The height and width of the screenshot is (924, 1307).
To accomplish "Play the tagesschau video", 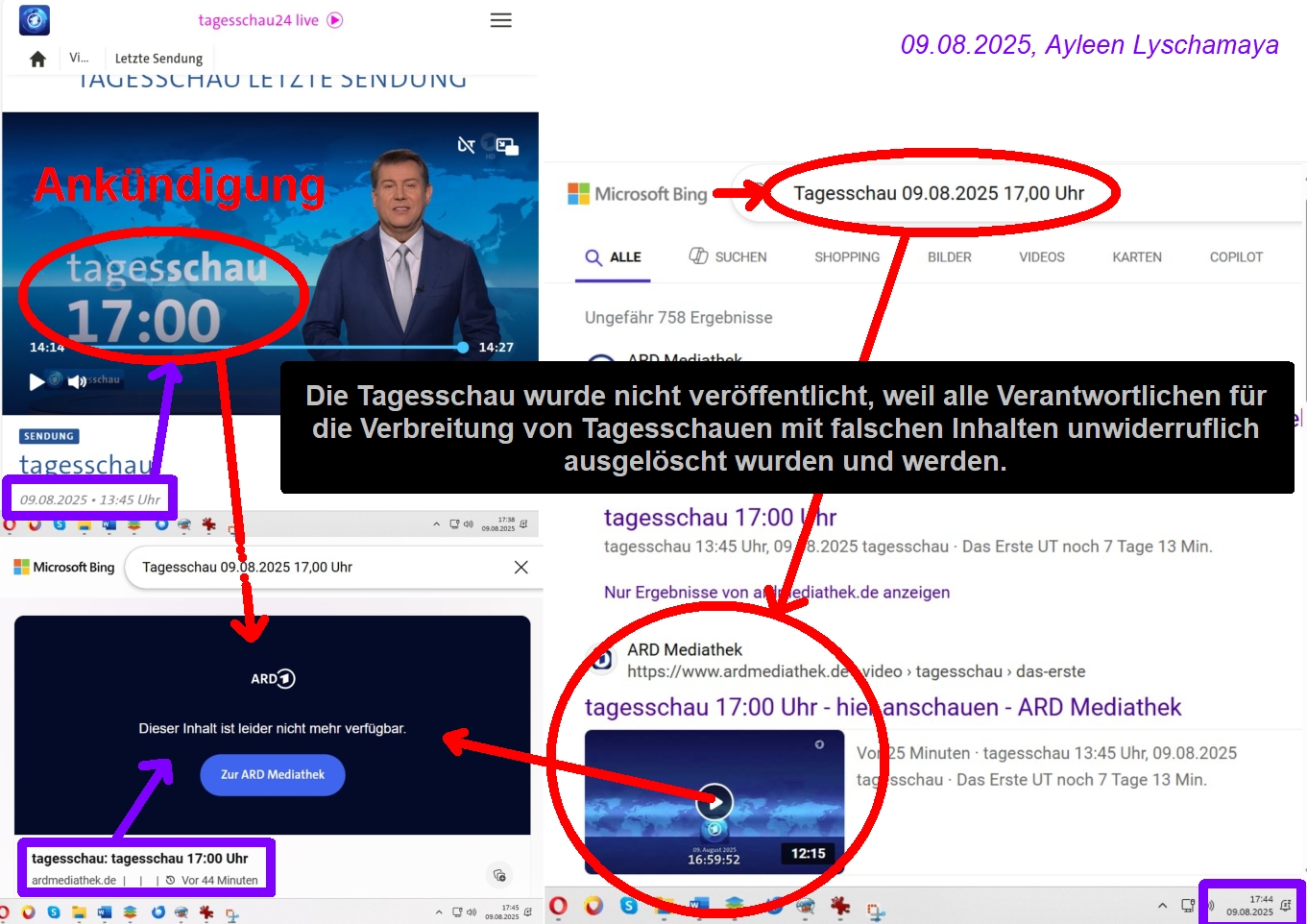I will (x=36, y=381).
